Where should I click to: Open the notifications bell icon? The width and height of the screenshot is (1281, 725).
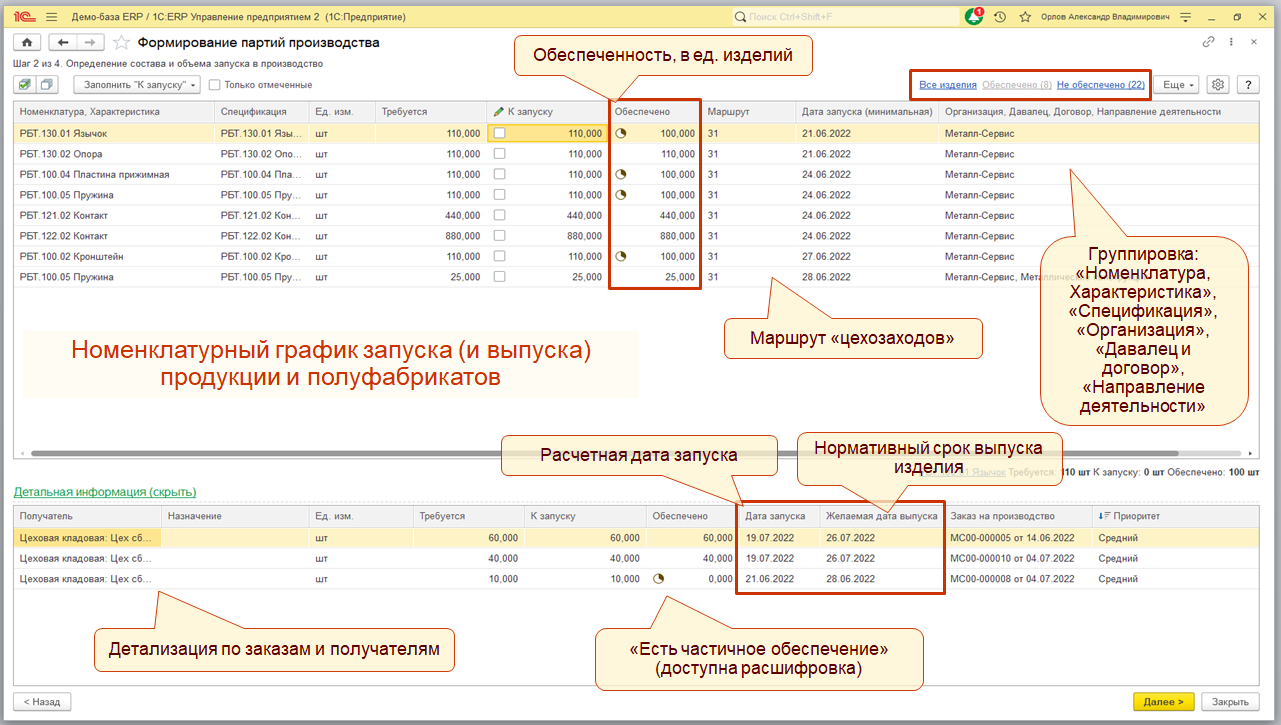(973, 17)
